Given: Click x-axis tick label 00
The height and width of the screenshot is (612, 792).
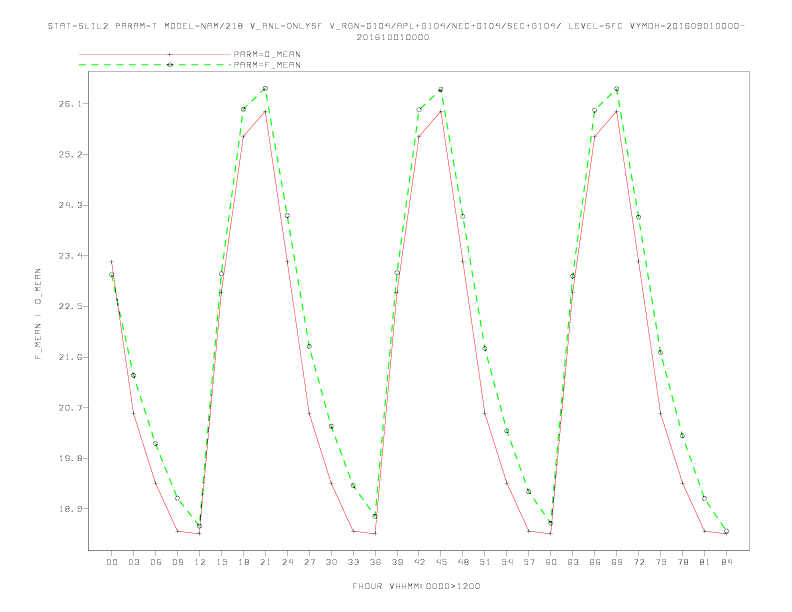Looking at the screenshot, I should [112, 562].
